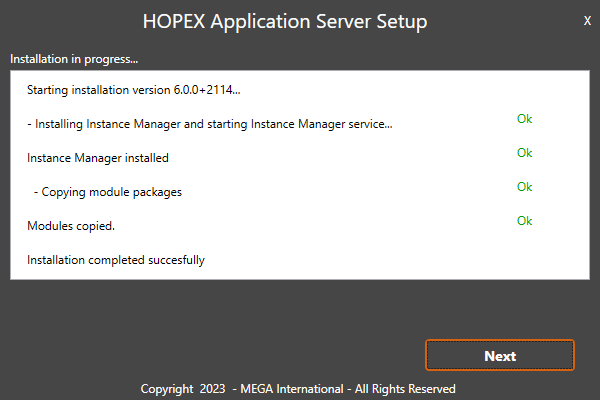The image size is (600, 400).
Task: Close the setup window with X
Action: click(586, 21)
